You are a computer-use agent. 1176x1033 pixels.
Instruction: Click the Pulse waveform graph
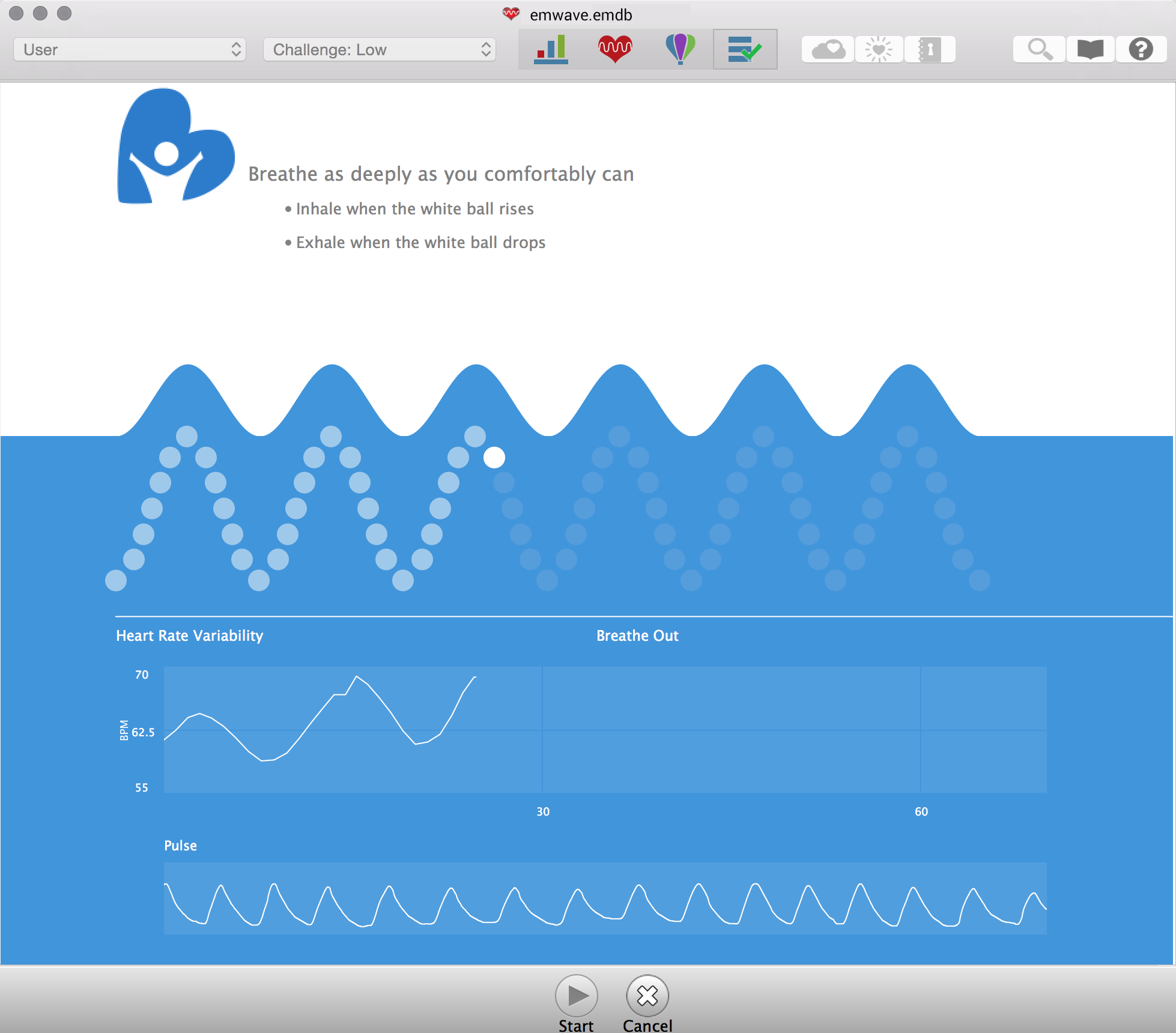(x=605, y=898)
